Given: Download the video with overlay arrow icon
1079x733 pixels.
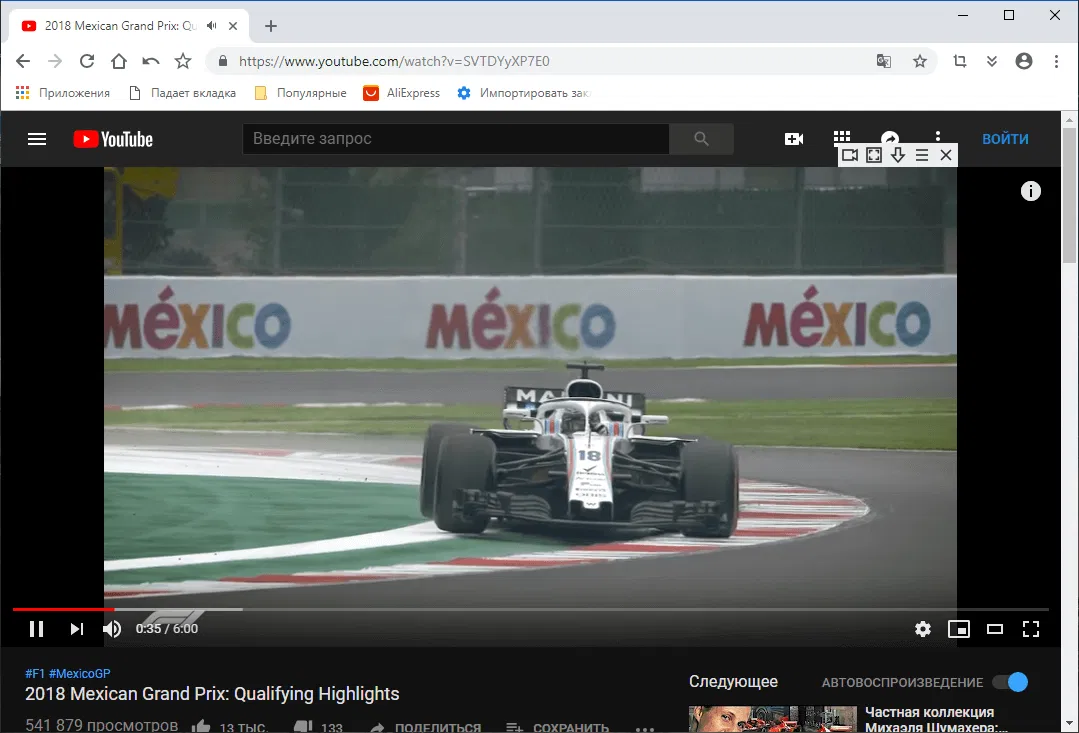Looking at the screenshot, I should coord(898,155).
